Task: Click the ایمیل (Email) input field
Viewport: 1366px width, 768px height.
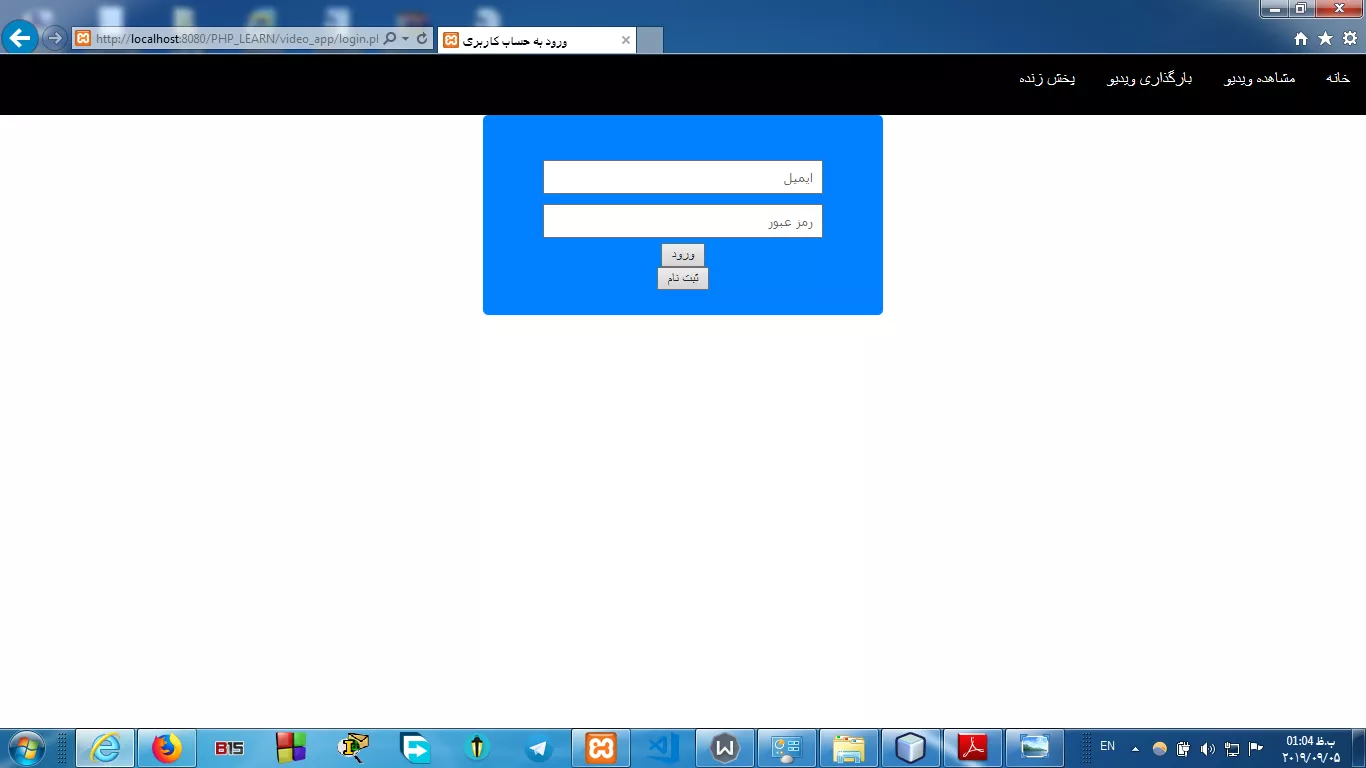Action: (682, 177)
